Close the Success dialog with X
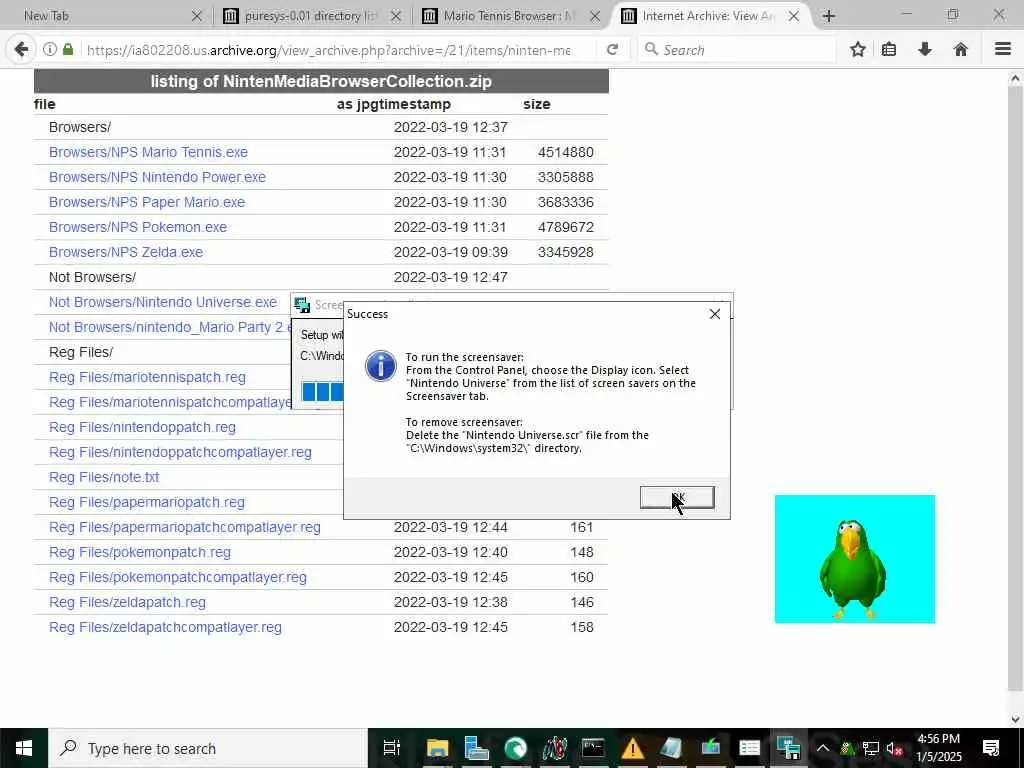Image resolution: width=1024 pixels, height=768 pixels. pyautogui.click(x=715, y=314)
